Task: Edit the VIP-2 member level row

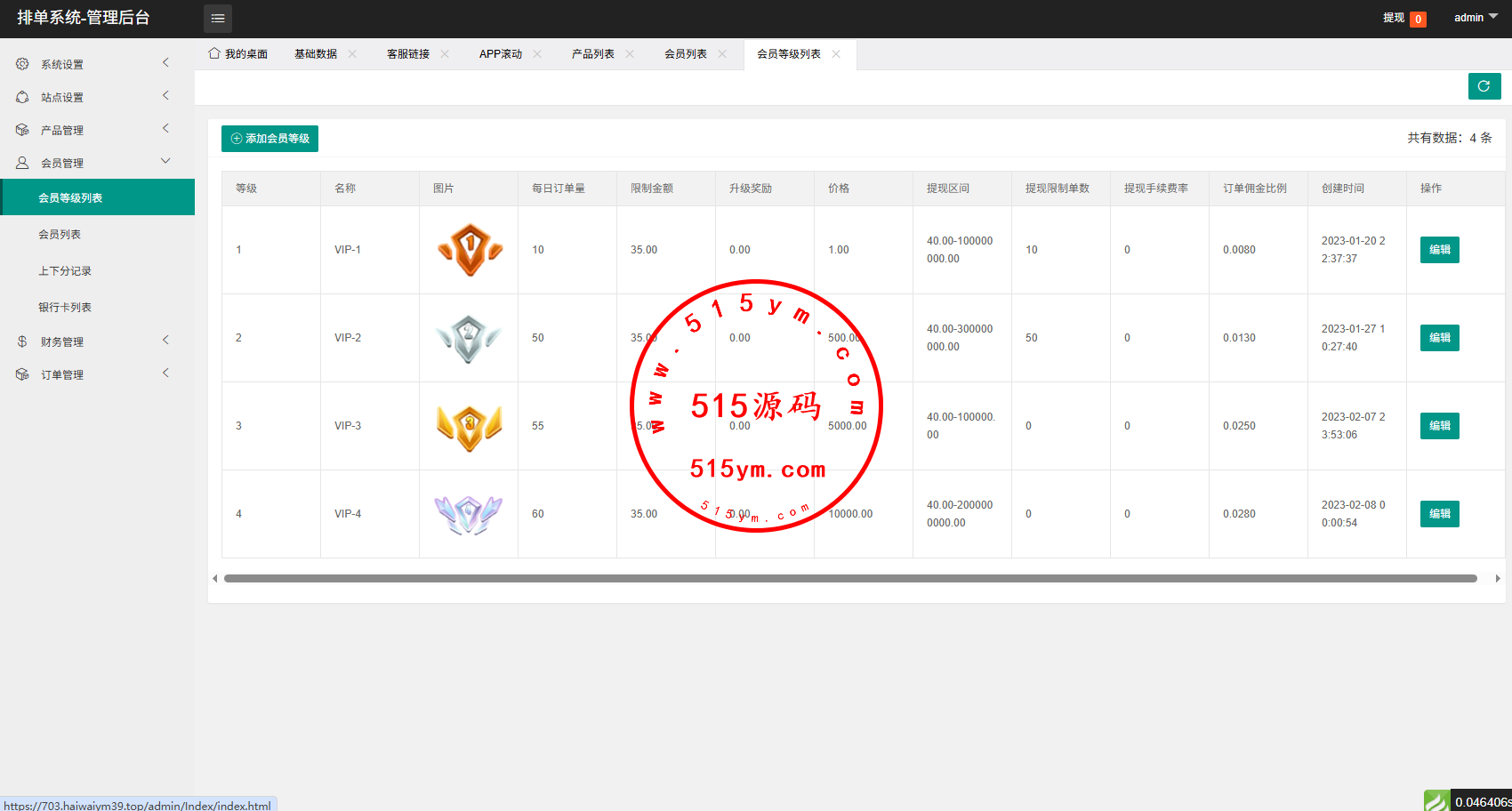Action: [1439, 338]
